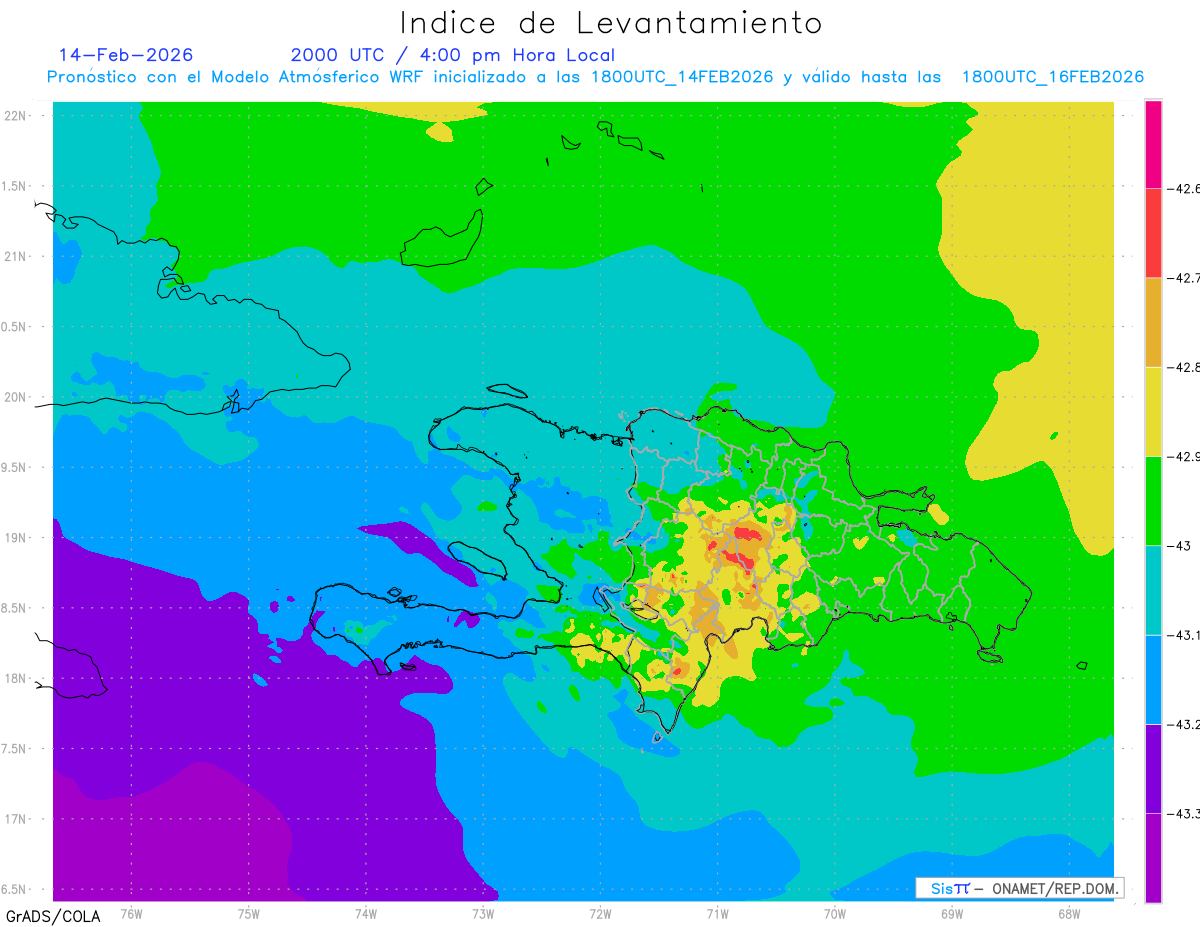Click the 70W longitude label
This screenshot has width=1200, height=927.
pyautogui.click(x=835, y=913)
